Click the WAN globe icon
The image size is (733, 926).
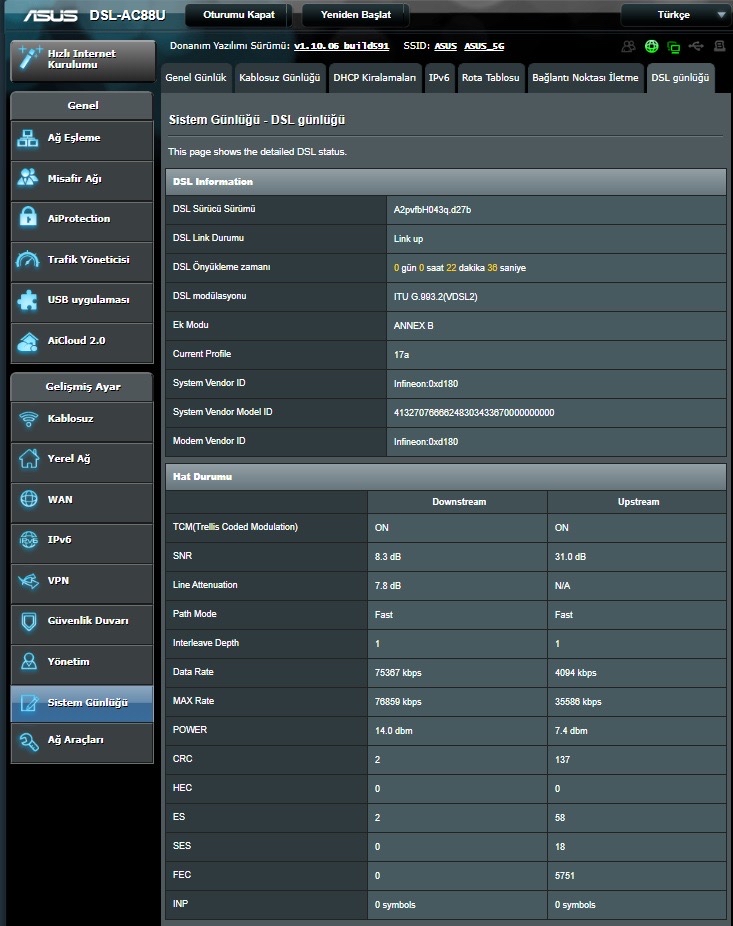coord(28,499)
